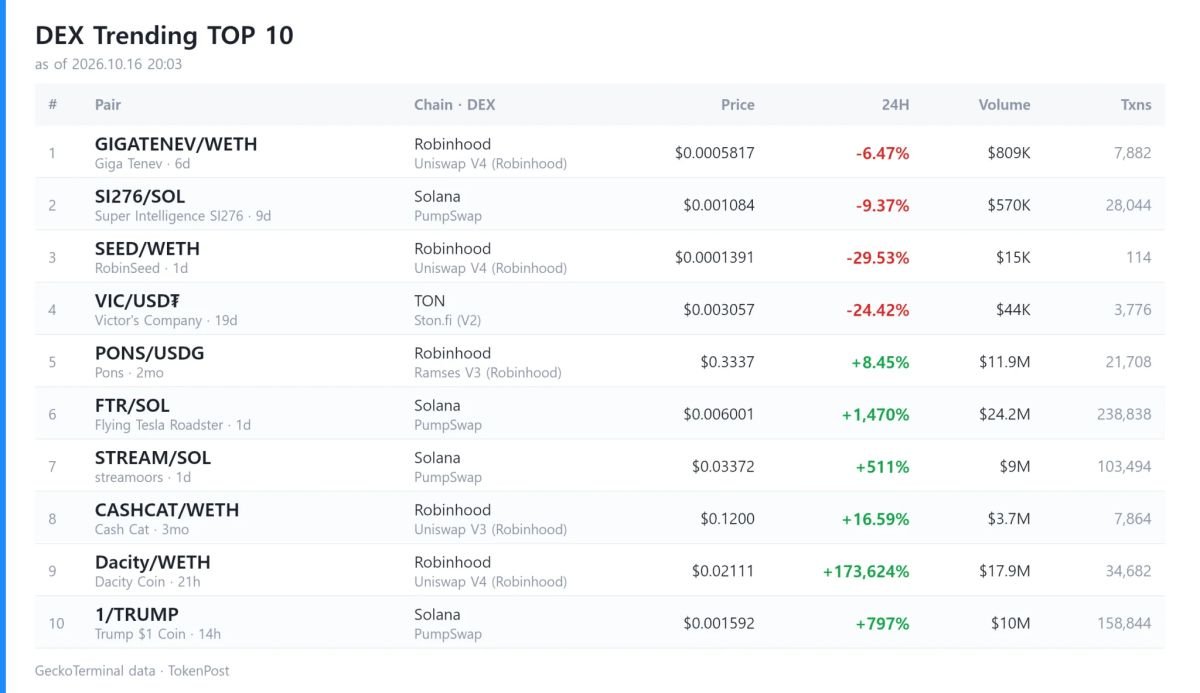Click the Pair column header
The width and height of the screenshot is (1200, 693).
click(x=108, y=104)
